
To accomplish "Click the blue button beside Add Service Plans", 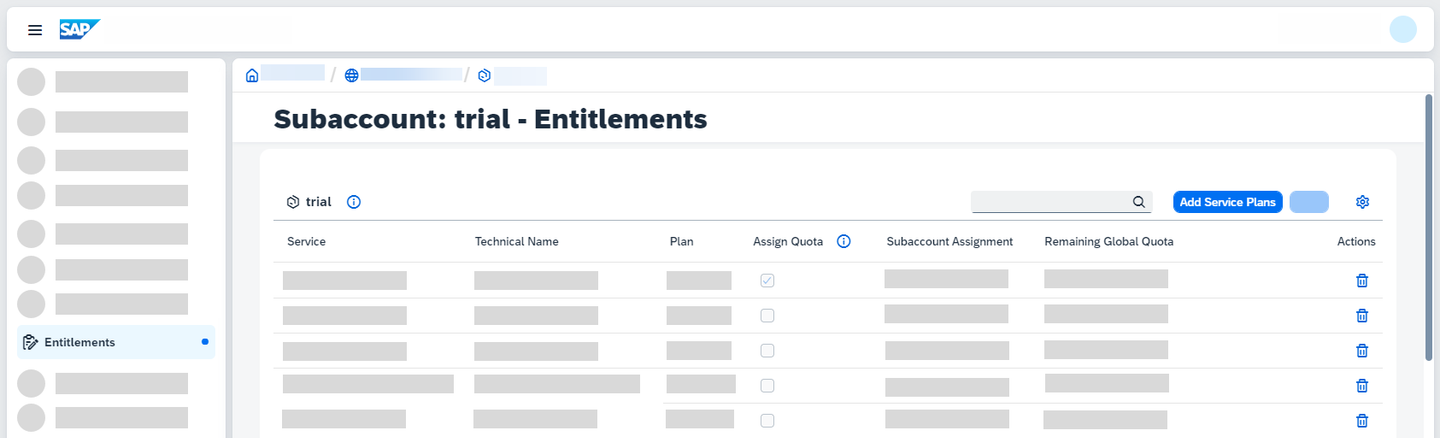I will [1309, 202].
